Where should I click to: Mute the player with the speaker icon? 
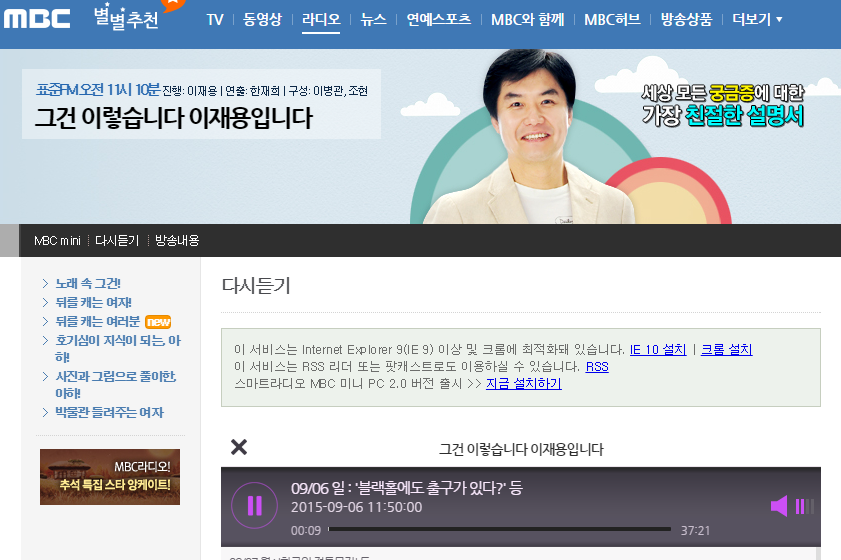pyautogui.click(x=779, y=506)
